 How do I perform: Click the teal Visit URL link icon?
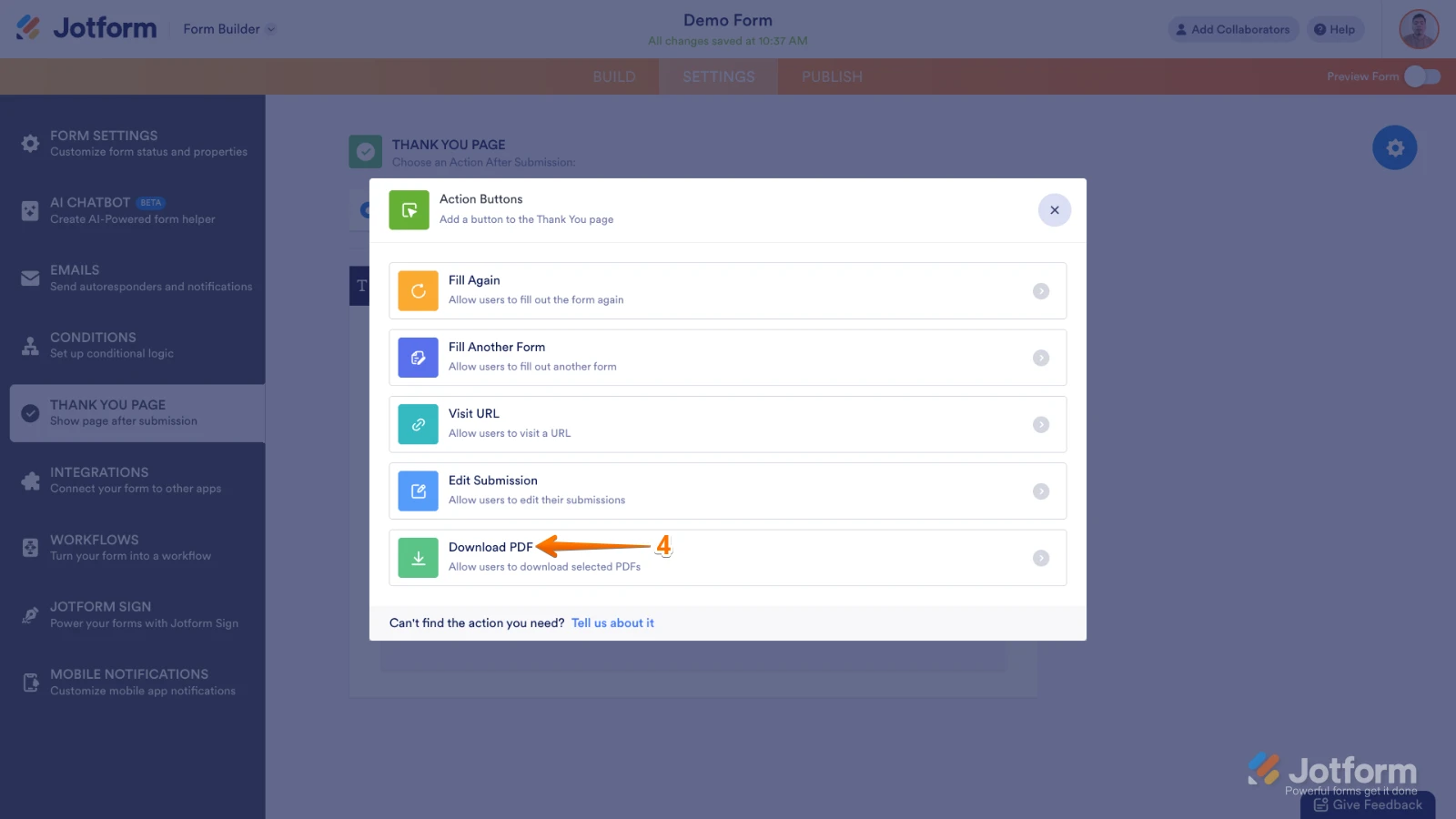419,425
